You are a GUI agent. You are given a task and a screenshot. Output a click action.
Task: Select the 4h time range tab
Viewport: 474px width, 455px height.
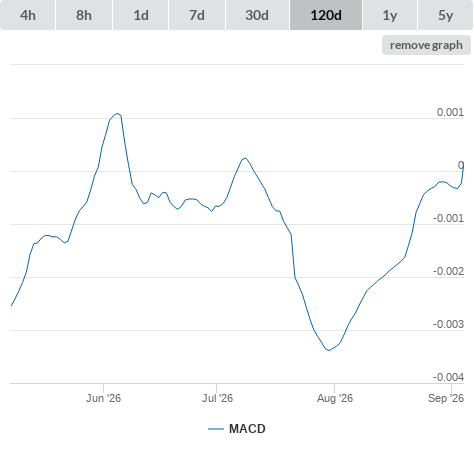click(28, 15)
